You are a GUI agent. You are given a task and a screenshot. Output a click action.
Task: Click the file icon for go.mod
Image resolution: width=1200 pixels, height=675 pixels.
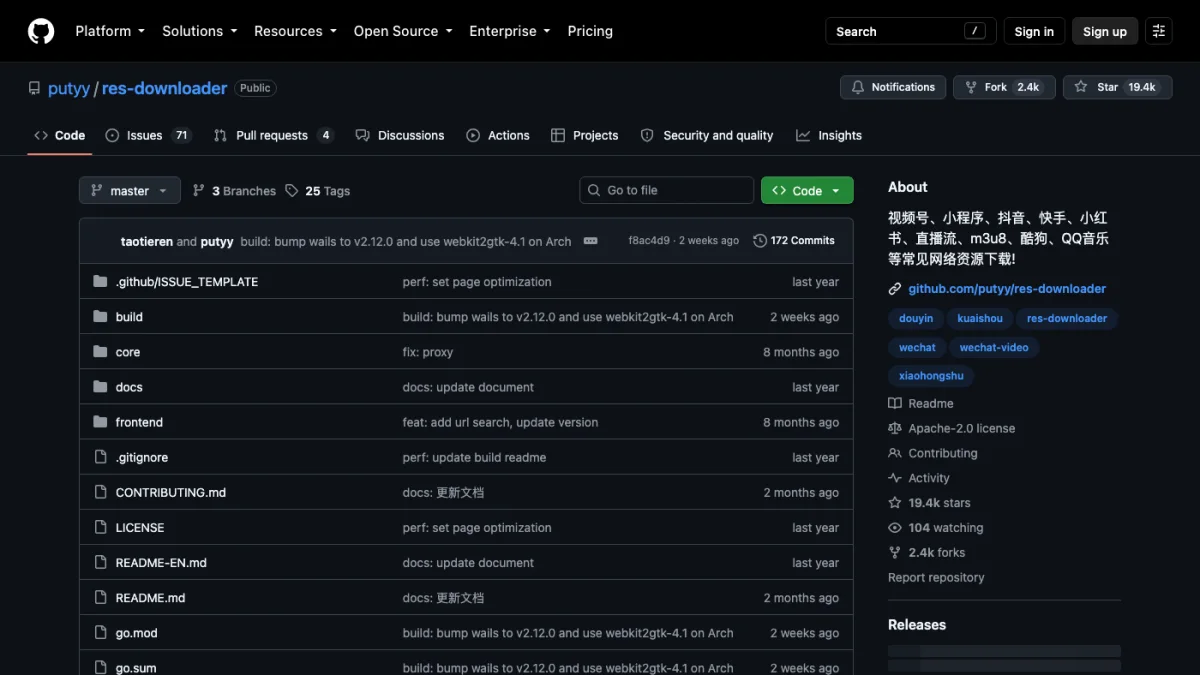[100, 633]
